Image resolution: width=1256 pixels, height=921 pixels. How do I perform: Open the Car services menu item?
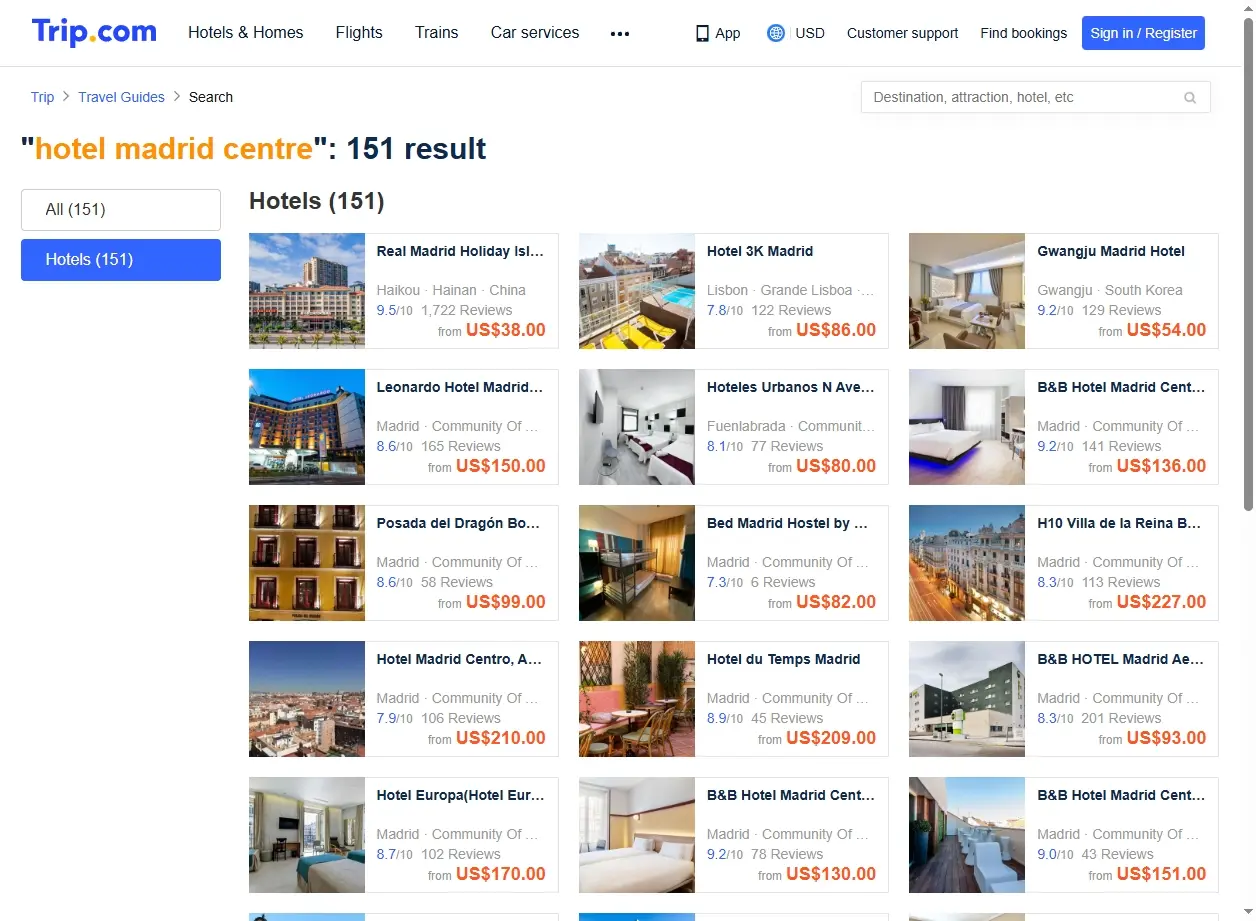[535, 32]
